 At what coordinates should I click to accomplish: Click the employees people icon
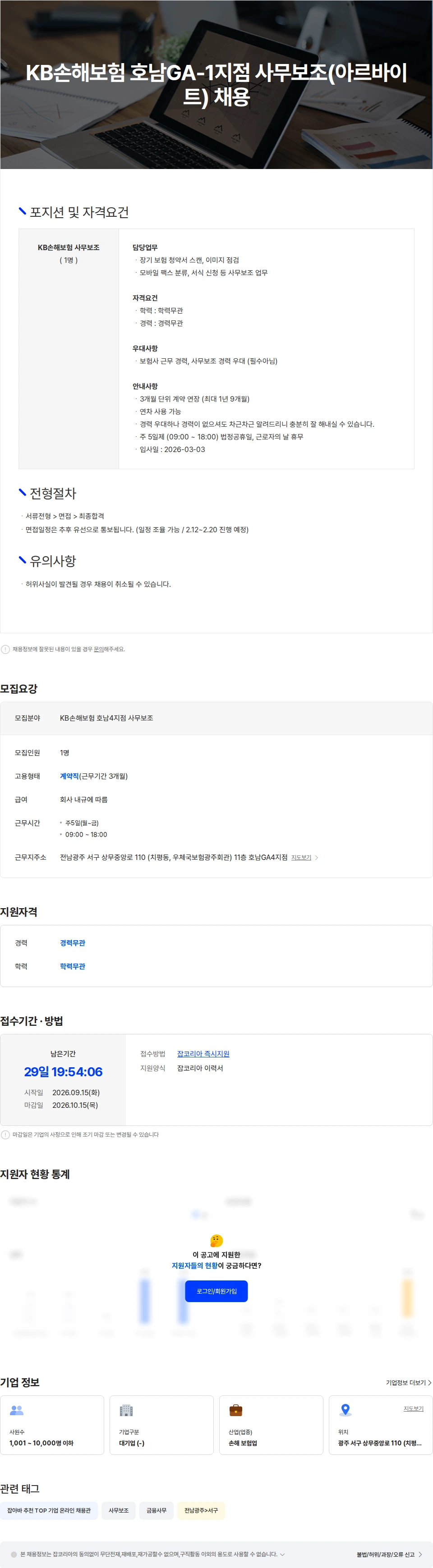[x=16, y=1410]
